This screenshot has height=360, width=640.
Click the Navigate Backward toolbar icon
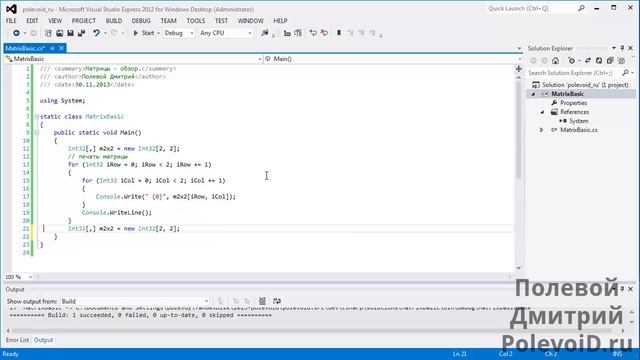[16, 33]
